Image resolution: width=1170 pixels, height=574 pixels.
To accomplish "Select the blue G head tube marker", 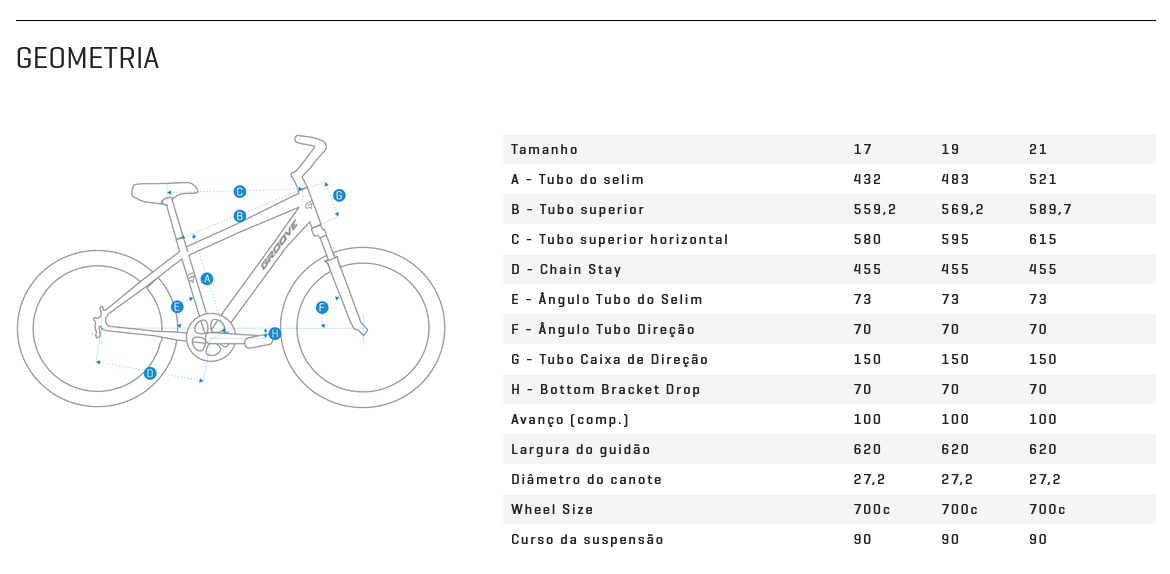I will point(339,196).
